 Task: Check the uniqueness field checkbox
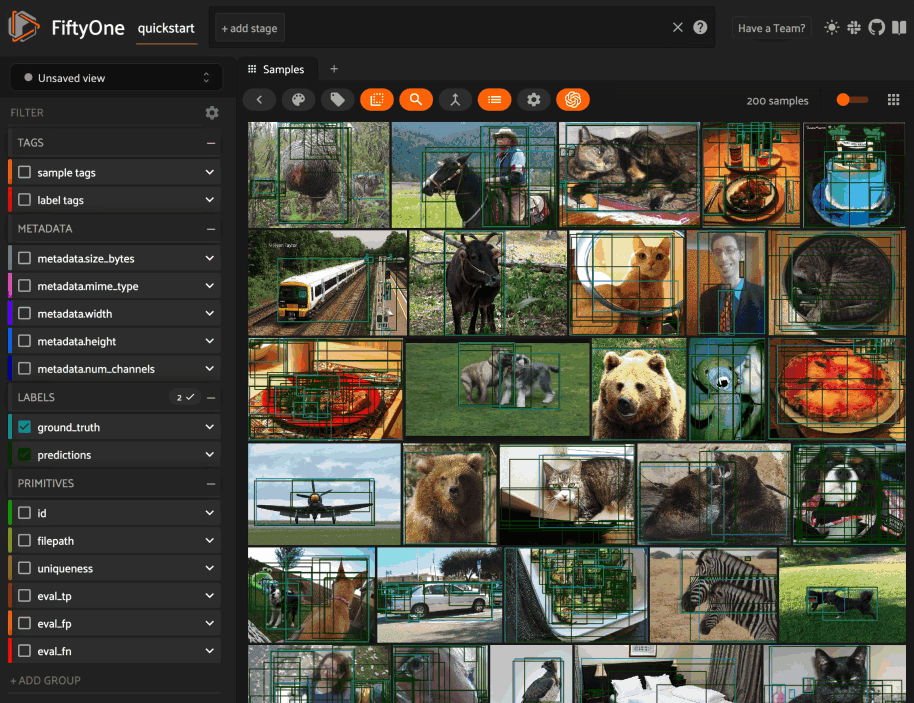[x=24, y=568]
